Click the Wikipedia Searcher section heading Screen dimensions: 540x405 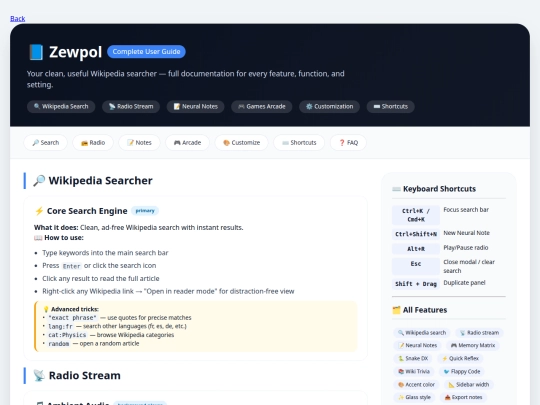[x=100, y=180]
